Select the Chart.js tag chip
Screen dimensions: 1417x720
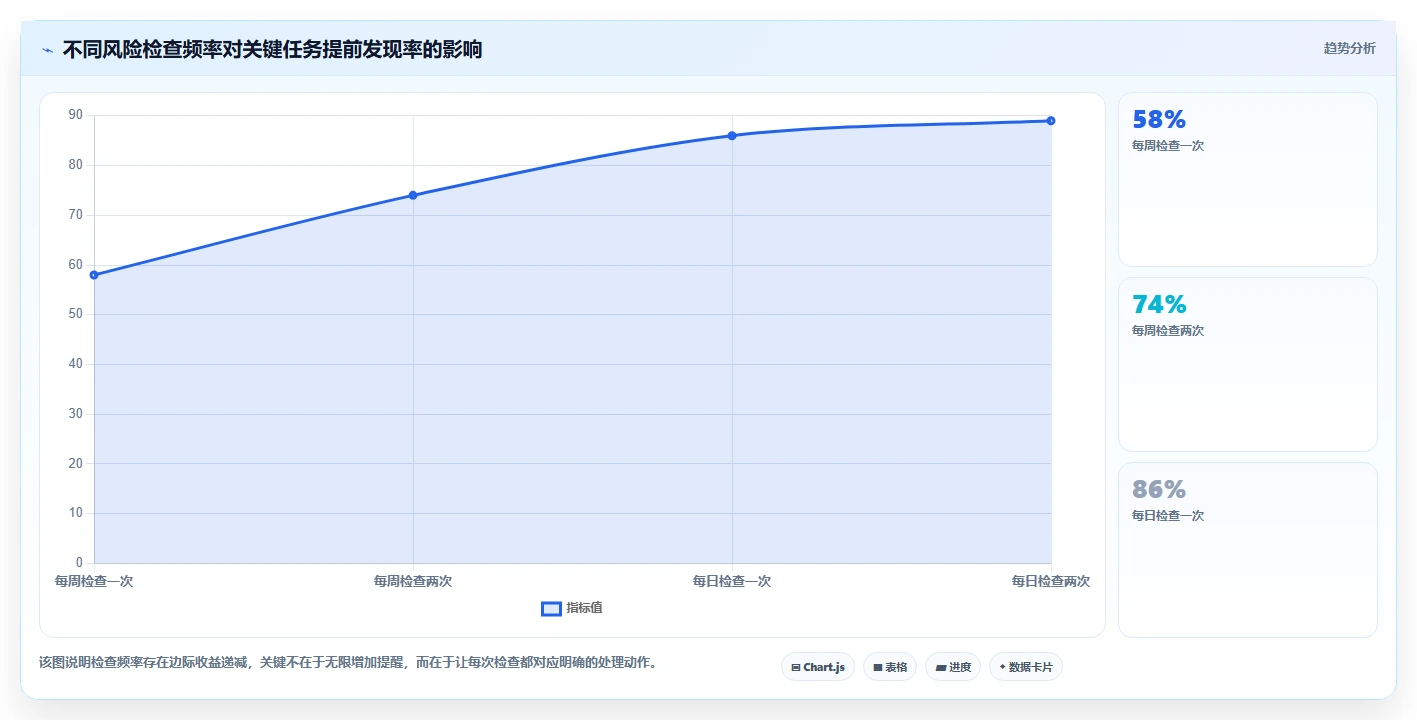click(818, 667)
